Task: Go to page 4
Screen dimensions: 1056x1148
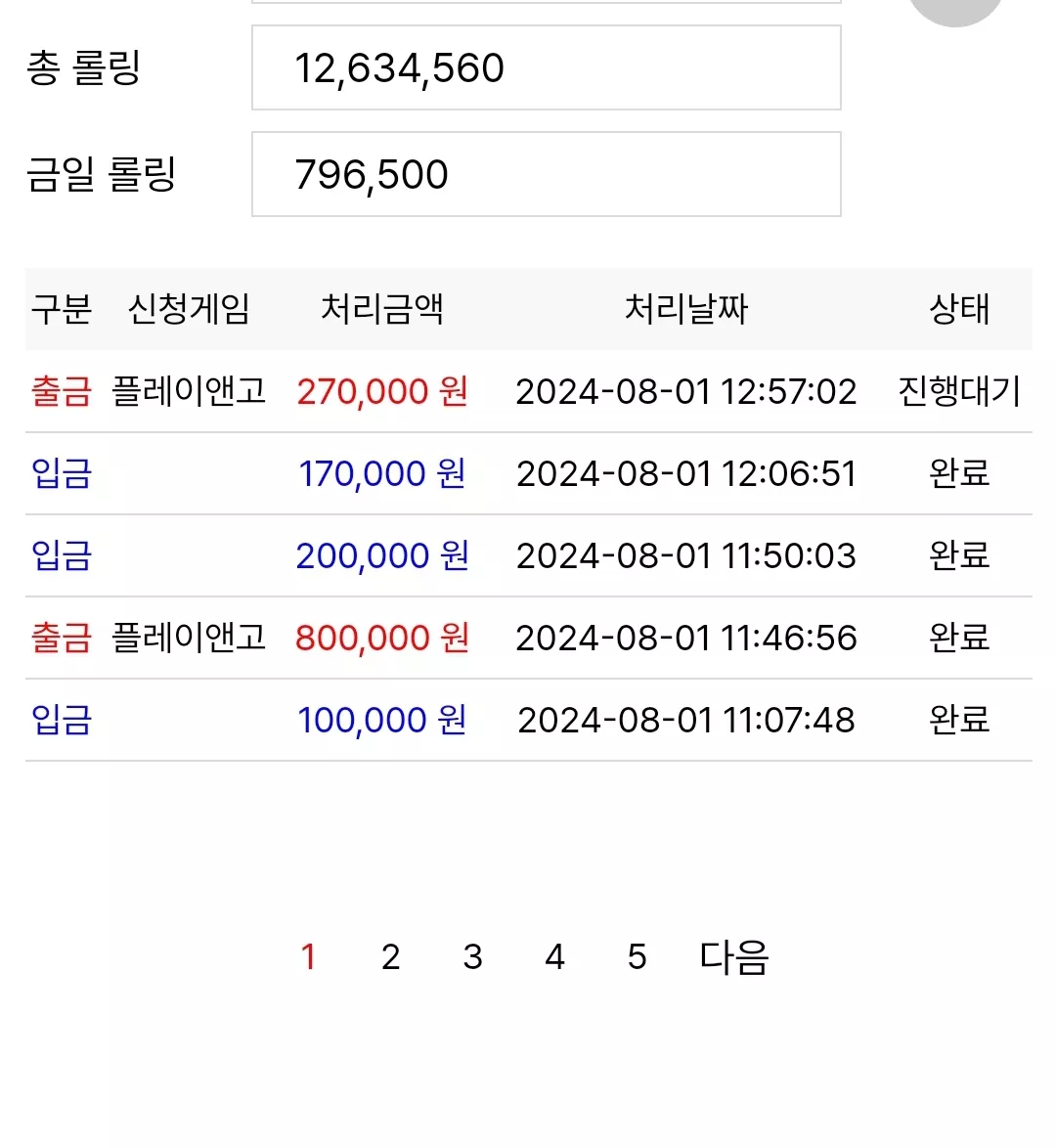Action: [x=555, y=957]
